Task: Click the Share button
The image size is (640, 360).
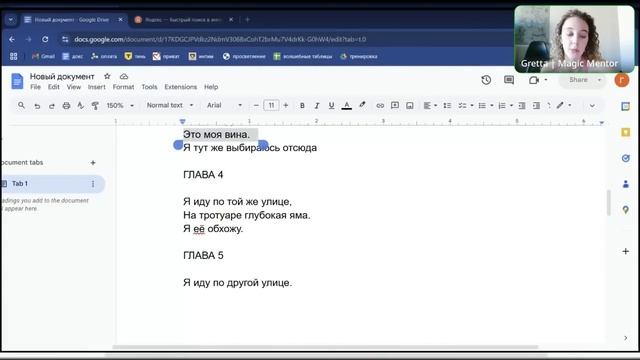Action: point(578,80)
